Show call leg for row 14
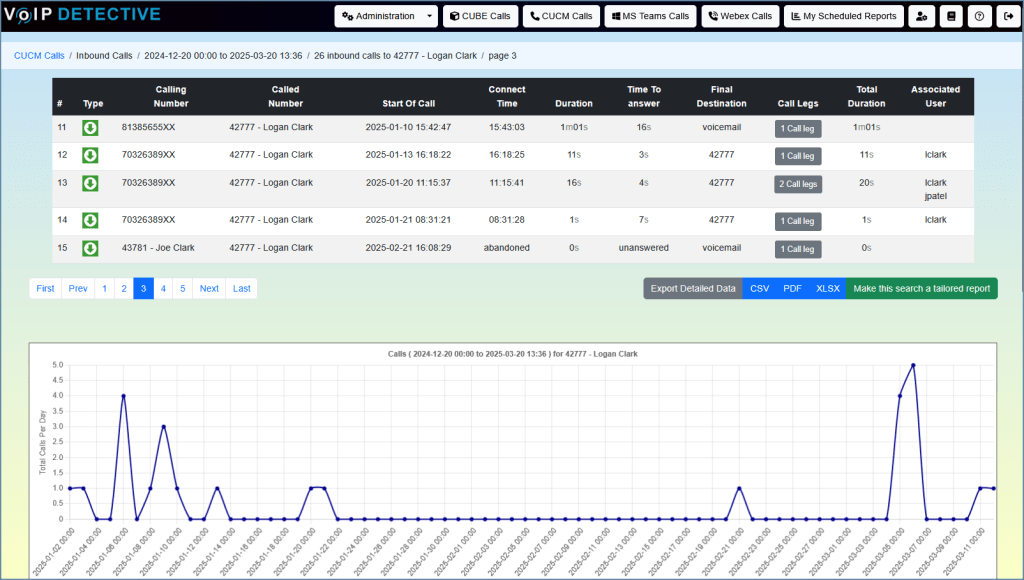Viewport: 1024px width, 580px height. [797, 221]
